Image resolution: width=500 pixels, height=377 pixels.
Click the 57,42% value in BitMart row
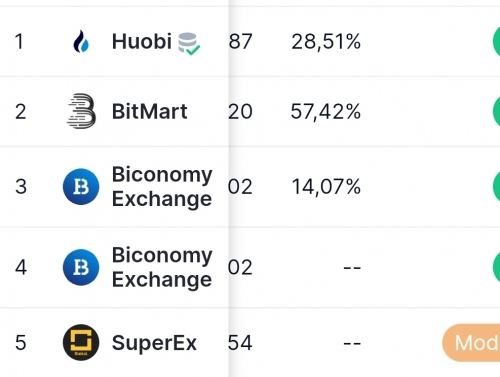point(326,112)
